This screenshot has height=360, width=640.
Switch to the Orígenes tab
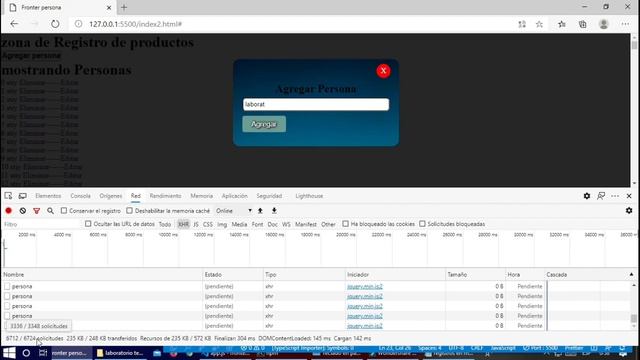click(111, 196)
